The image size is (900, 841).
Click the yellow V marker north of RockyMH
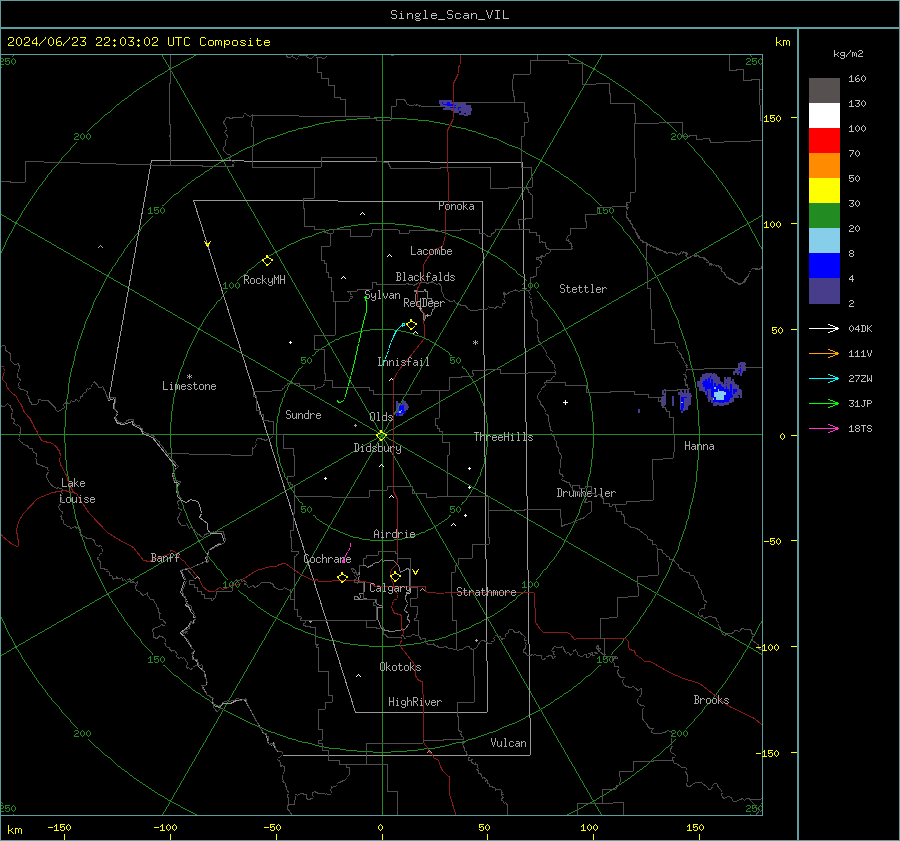[x=208, y=244]
